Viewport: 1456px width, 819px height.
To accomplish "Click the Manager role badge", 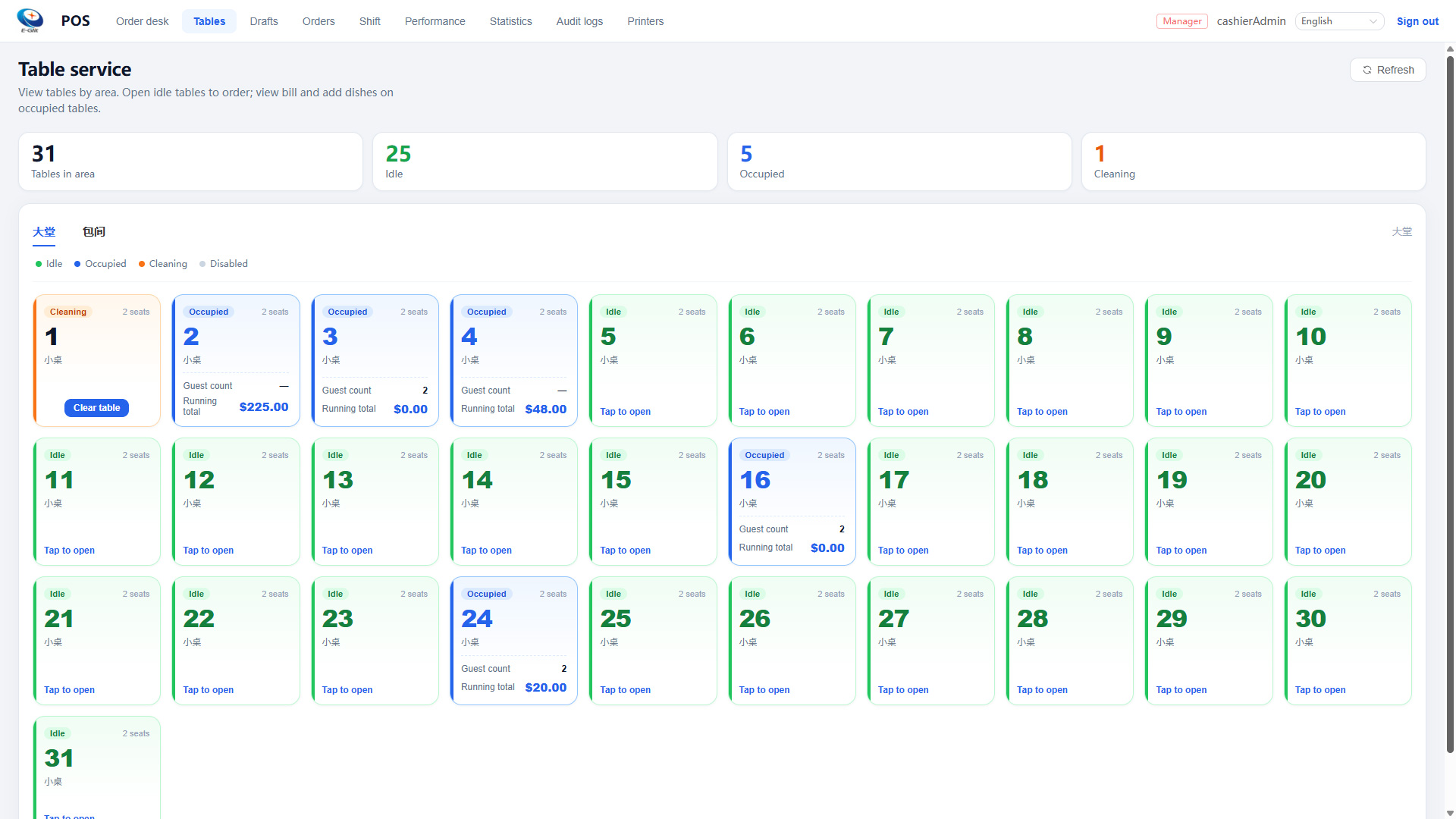I will point(1181,21).
